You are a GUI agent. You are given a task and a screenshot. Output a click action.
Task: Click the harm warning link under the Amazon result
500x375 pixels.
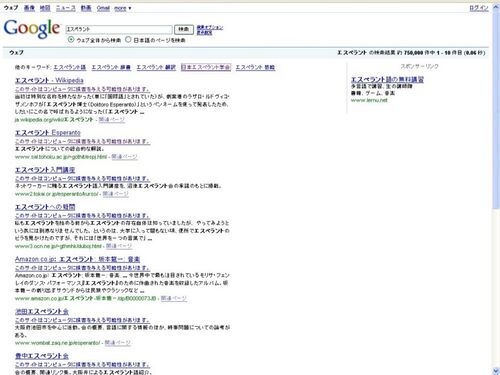point(82,268)
